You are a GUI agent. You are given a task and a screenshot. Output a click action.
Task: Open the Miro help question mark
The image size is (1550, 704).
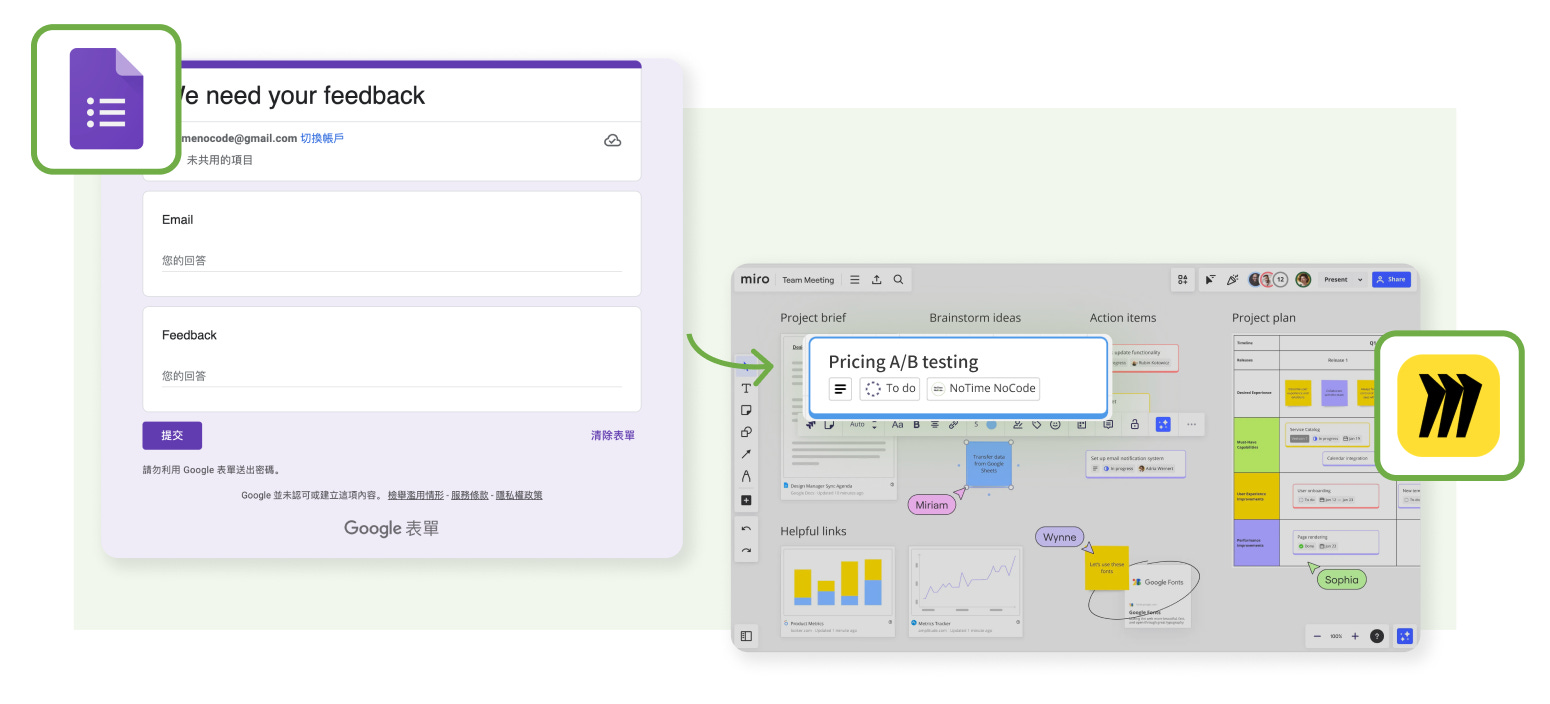[x=1377, y=636]
